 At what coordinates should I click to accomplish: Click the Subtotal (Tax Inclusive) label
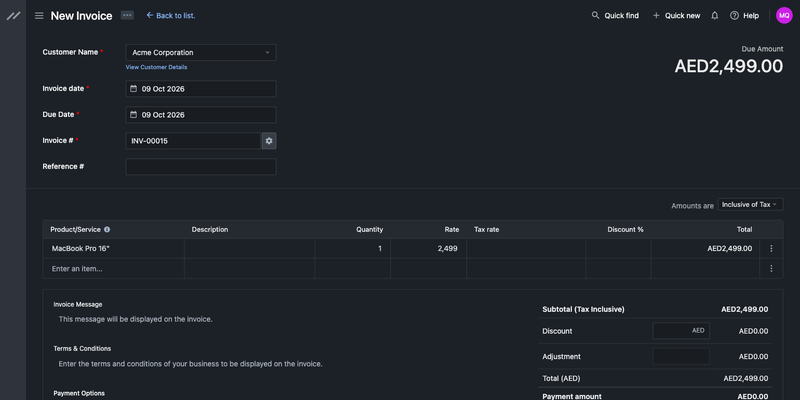click(x=583, y=309)
